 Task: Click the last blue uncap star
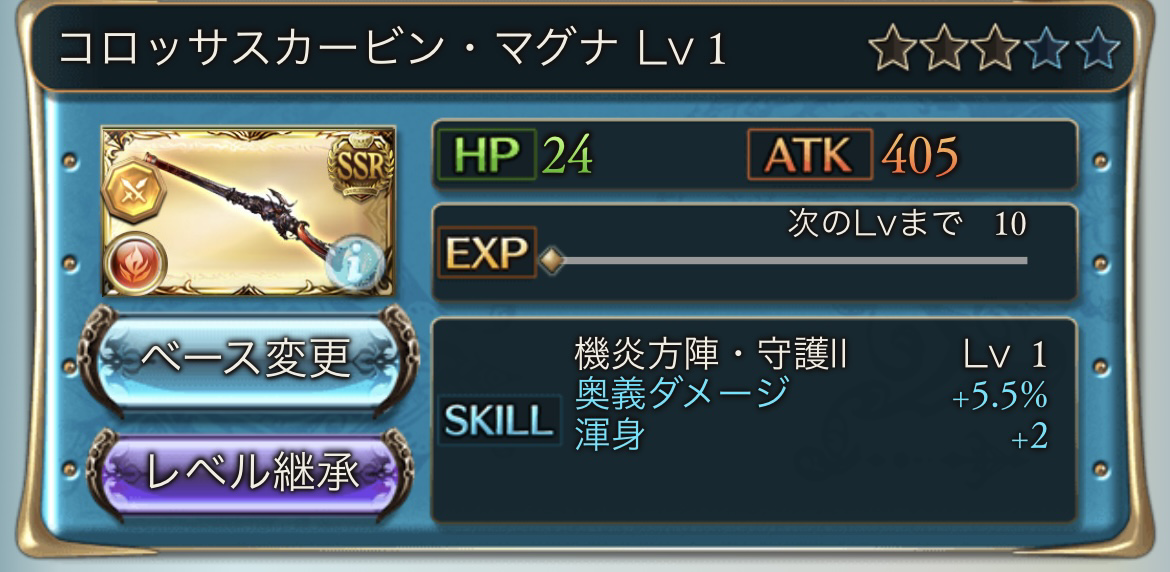click(x=1096, y=48)
